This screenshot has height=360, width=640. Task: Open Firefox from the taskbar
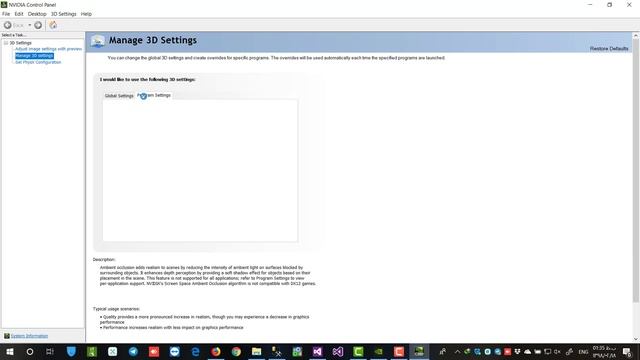point(216,351)
